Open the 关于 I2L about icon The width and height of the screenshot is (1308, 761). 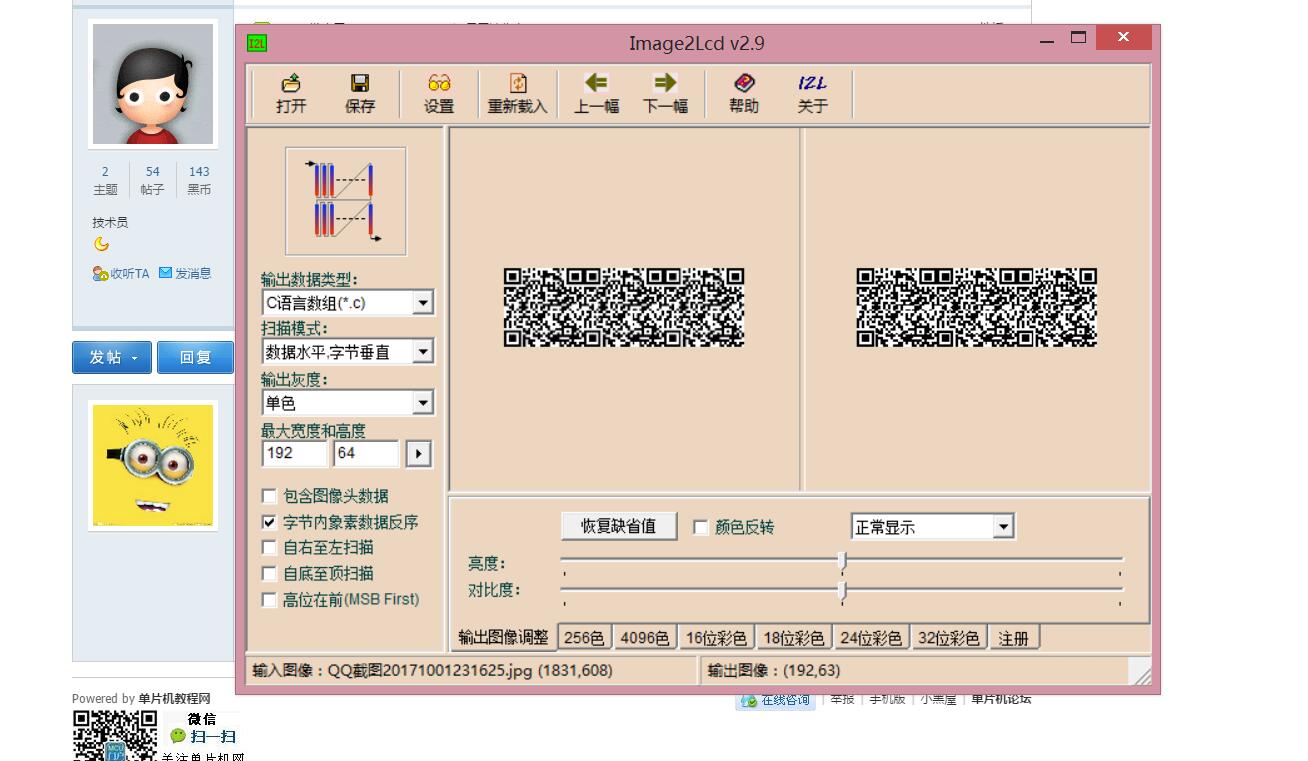pos(813,93)
